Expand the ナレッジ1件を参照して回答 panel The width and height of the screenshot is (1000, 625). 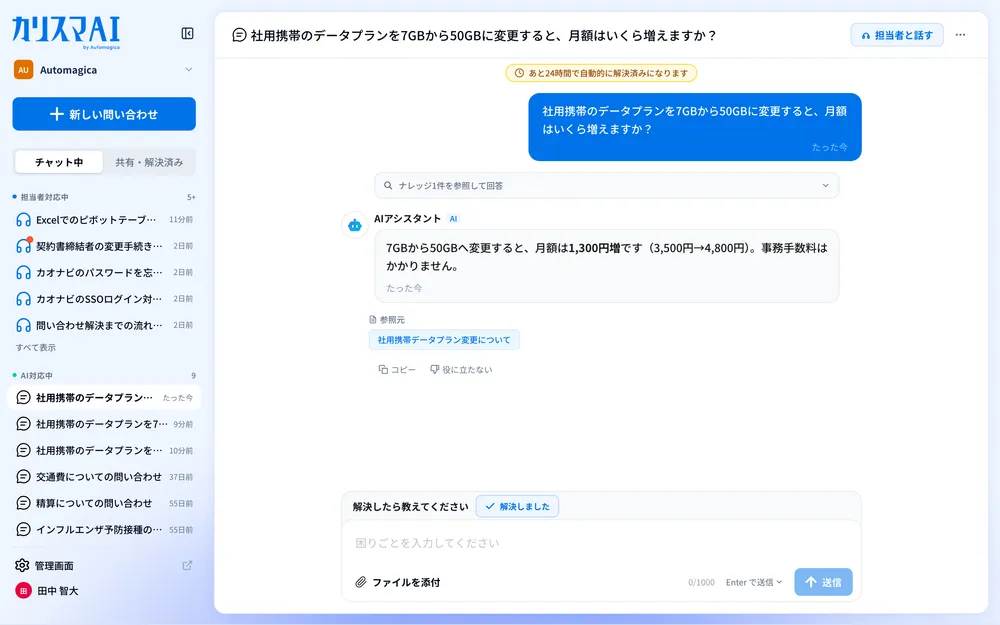[x=606, y=186]
